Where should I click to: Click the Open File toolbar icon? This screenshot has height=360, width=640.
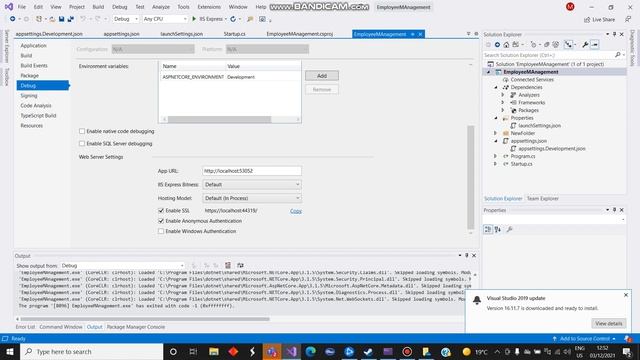52,19
